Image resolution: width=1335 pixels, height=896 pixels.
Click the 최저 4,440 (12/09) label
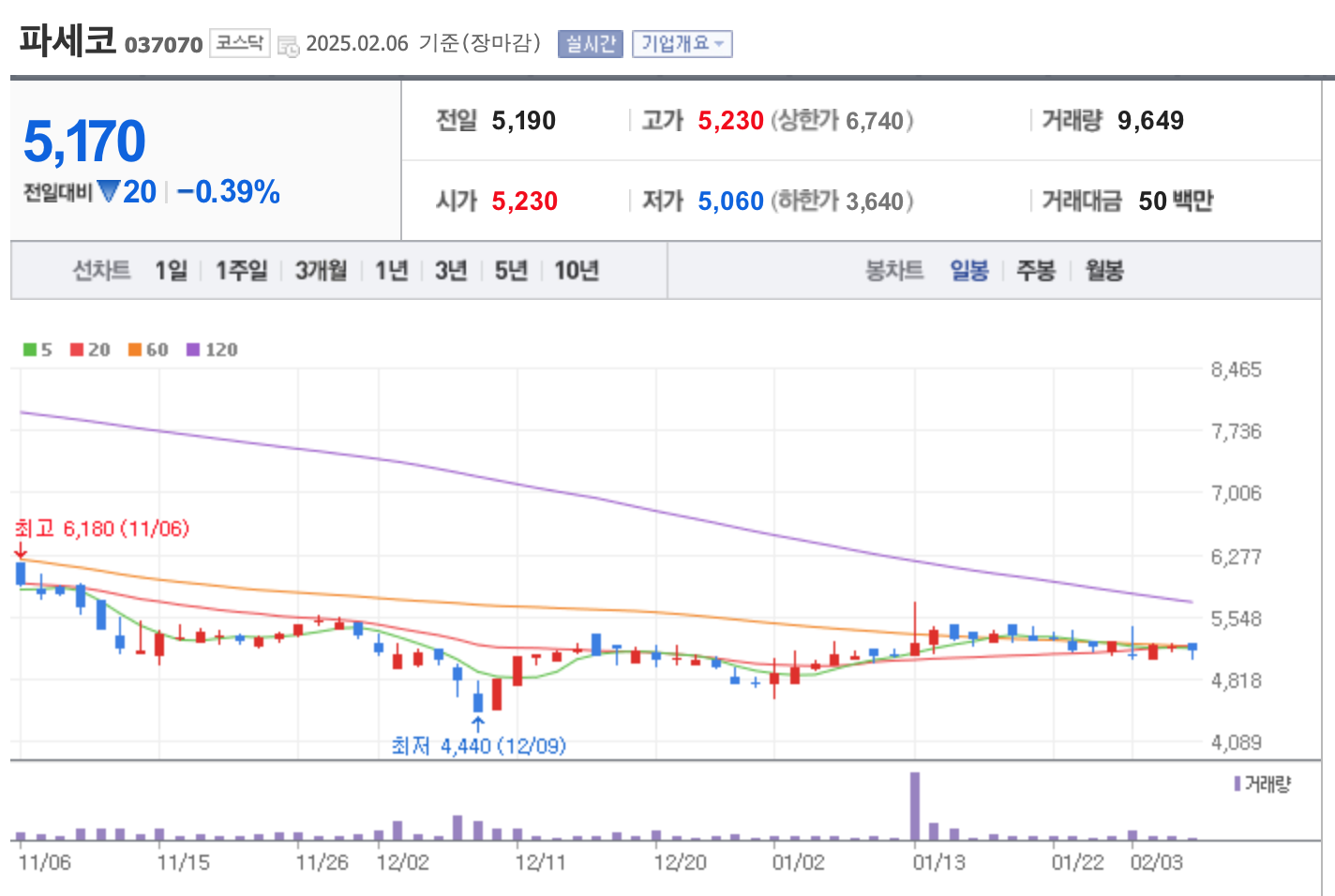point(479,746)
